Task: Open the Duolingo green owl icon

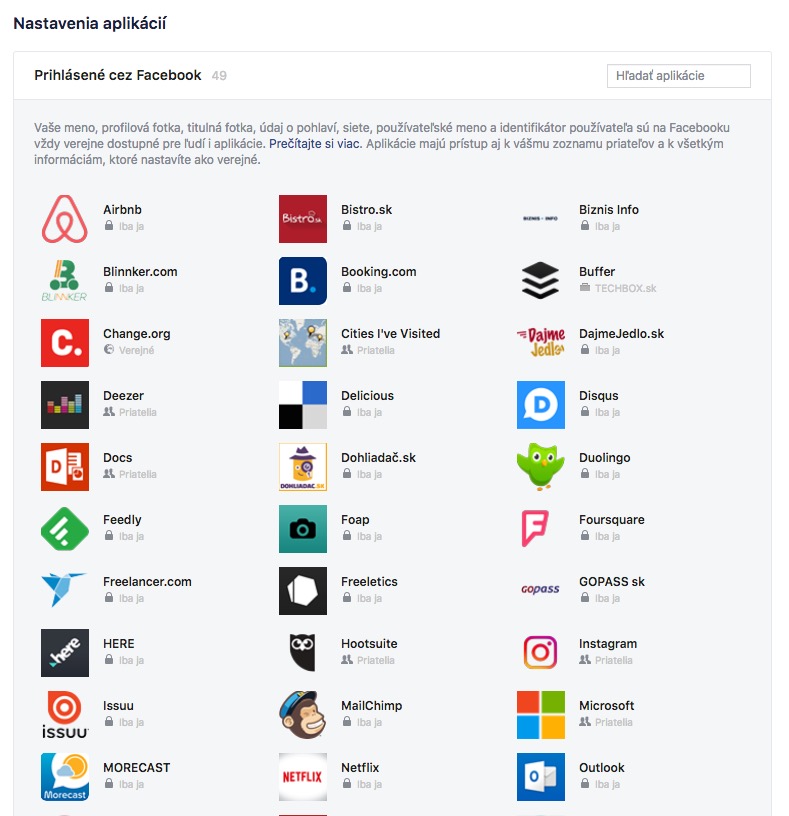Action: pos(540,467)
